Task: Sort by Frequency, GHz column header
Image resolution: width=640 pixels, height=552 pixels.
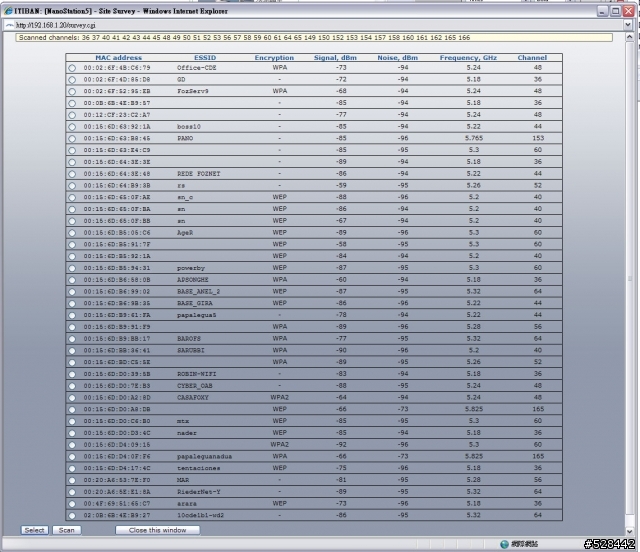Action: 468,58
